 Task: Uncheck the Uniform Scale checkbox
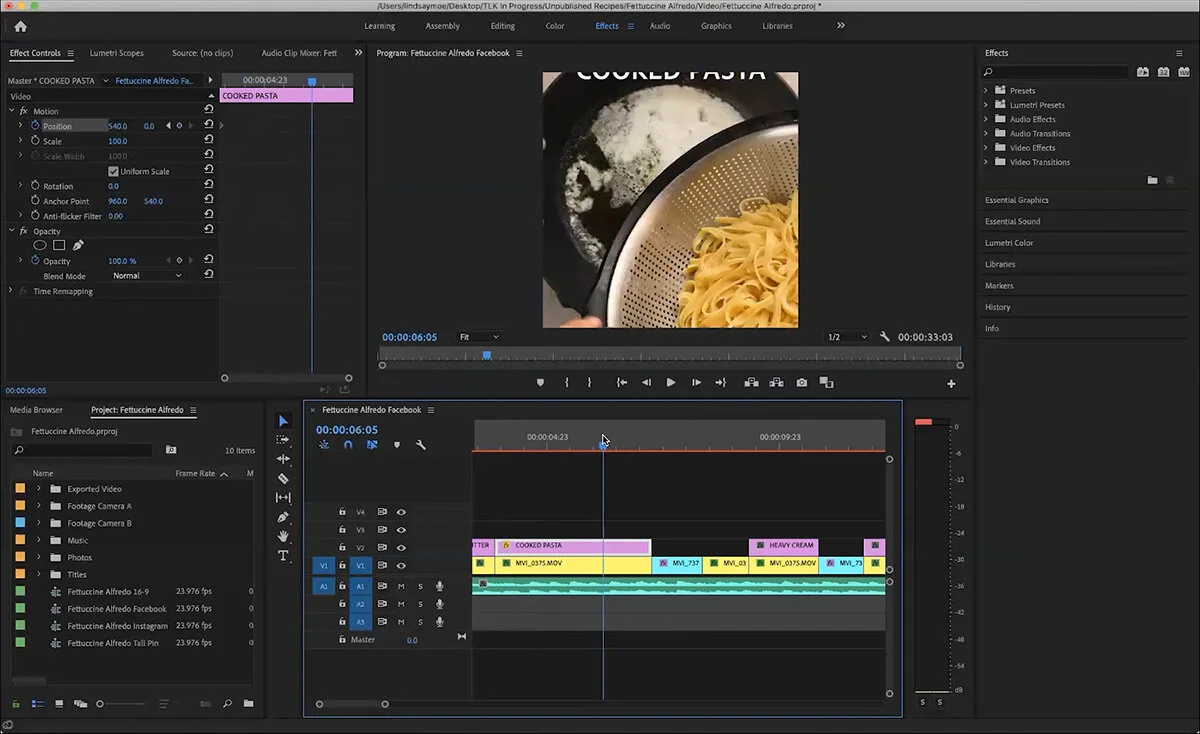tap(113, 172)
